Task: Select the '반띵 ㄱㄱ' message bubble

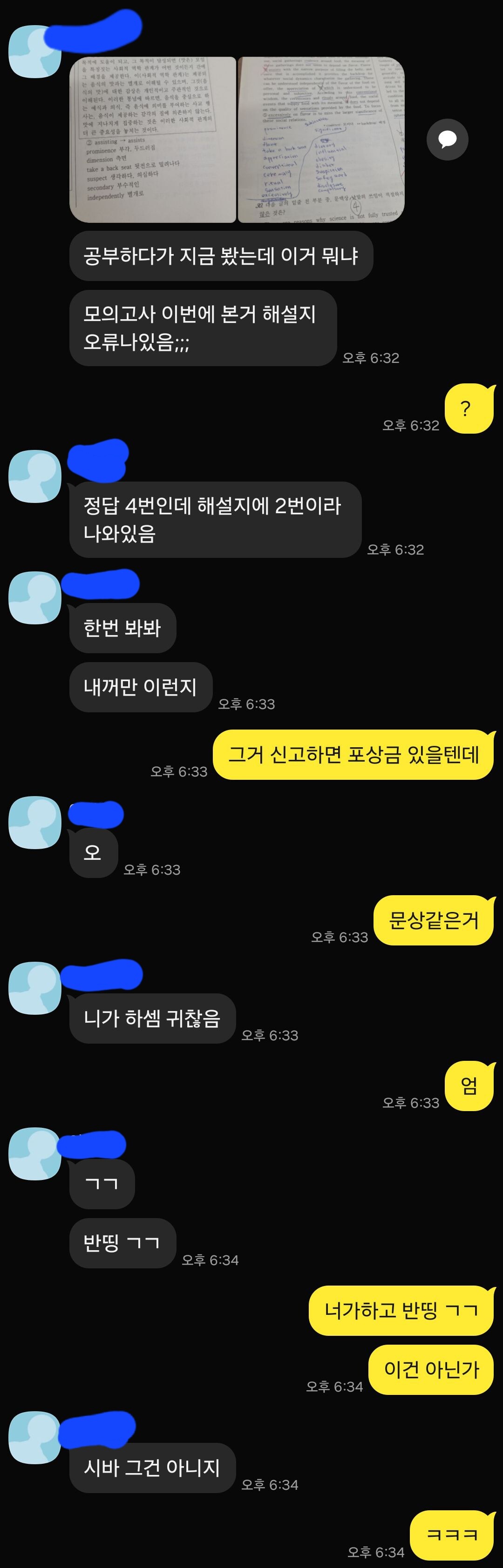Action: [x=122, y=1243]
